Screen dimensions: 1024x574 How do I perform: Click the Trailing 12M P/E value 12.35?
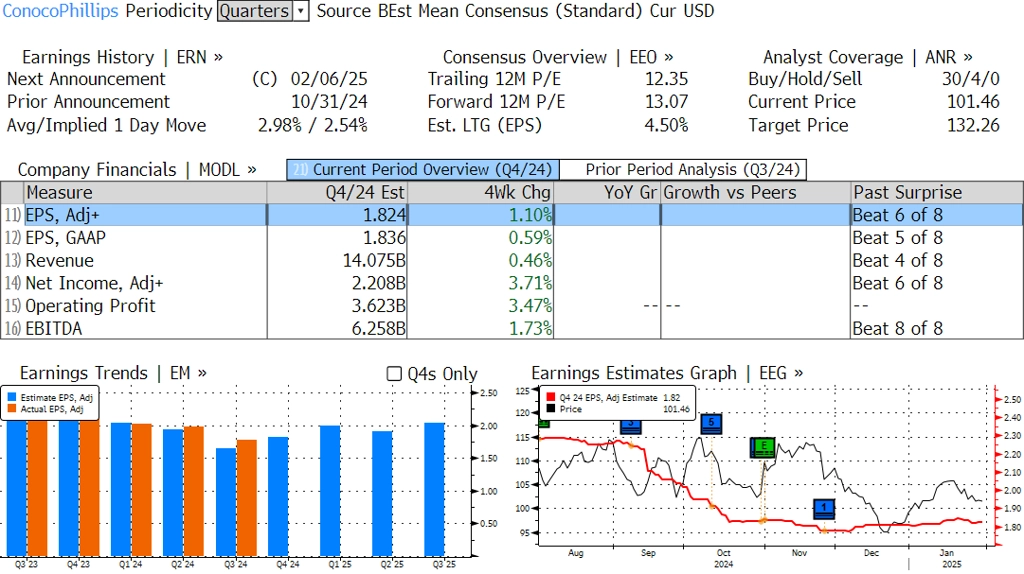pos(666,79)
